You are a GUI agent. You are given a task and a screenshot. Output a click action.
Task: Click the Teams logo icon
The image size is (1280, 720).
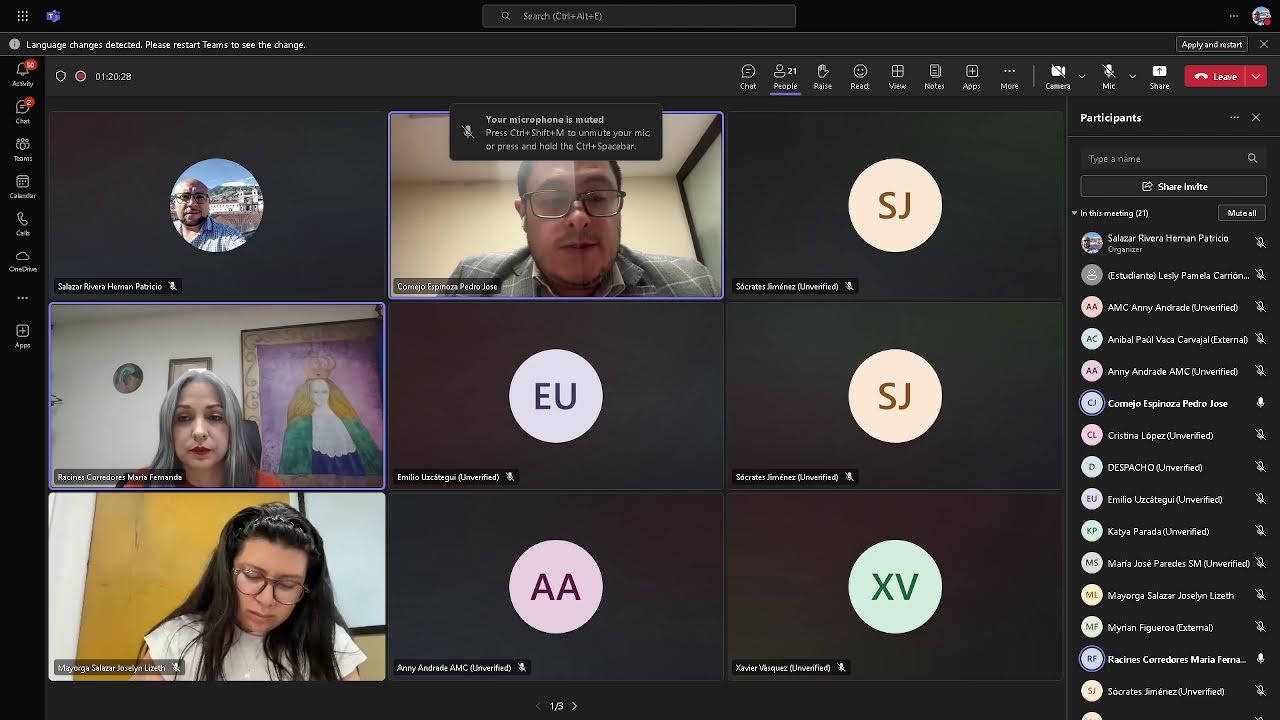tap(53, 16)
